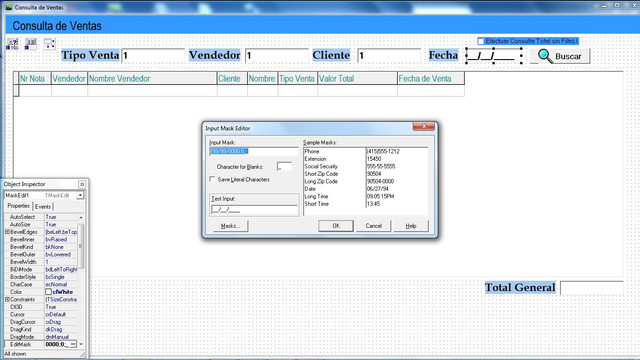Select the Fecha mask edit field
640x360 pixels.
tap(494, 56)
